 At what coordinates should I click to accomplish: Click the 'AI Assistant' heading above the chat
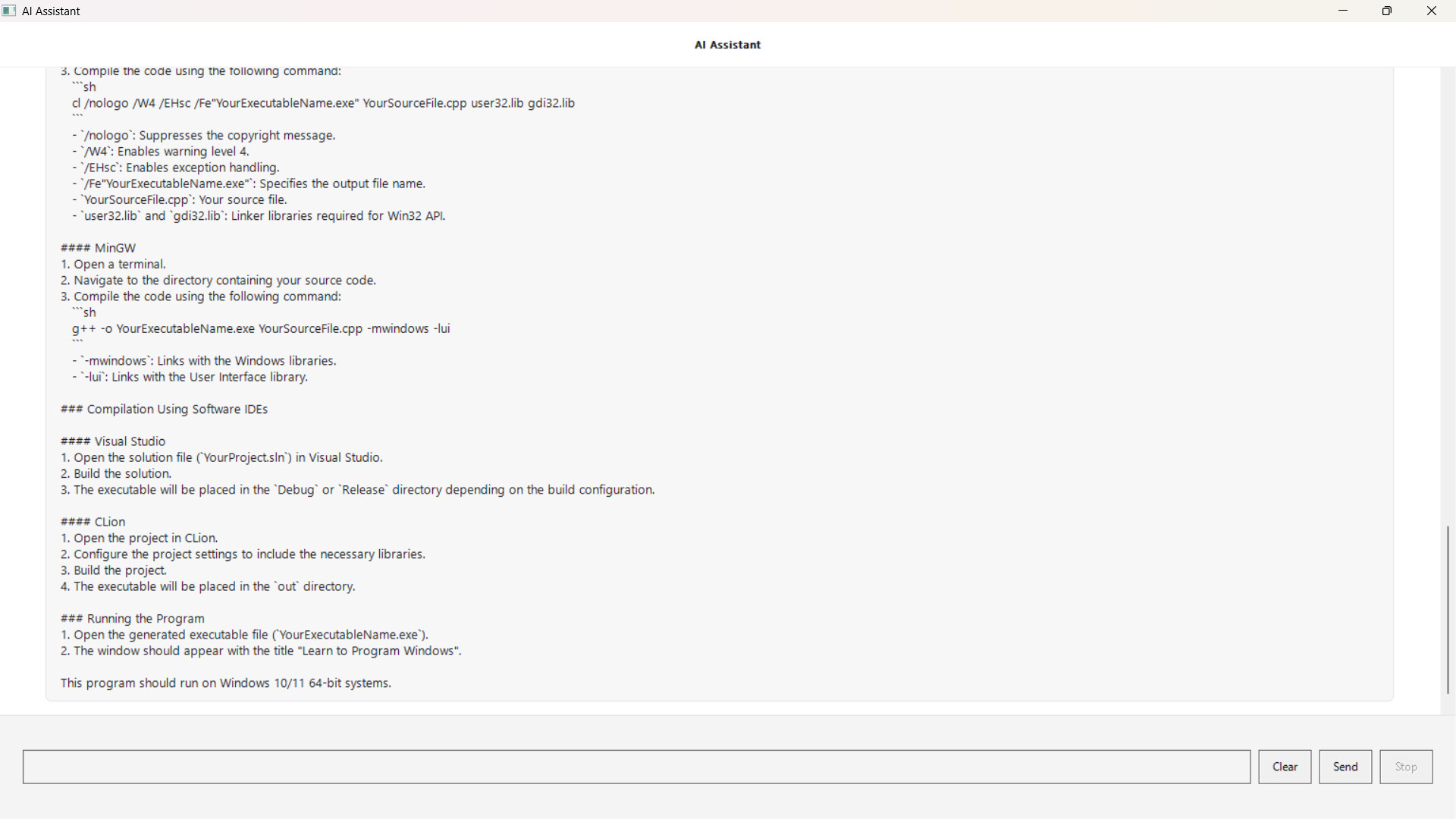(x=726, y=45)
